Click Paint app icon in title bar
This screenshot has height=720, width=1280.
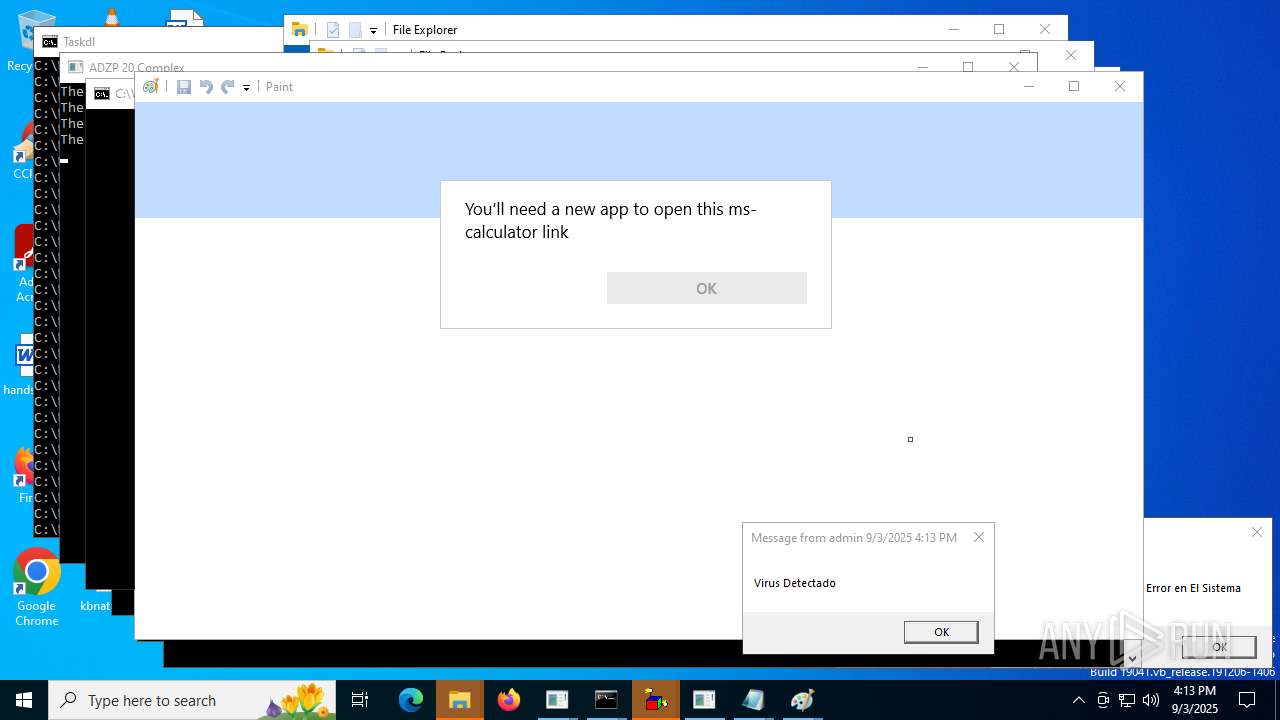coord(151,87)
